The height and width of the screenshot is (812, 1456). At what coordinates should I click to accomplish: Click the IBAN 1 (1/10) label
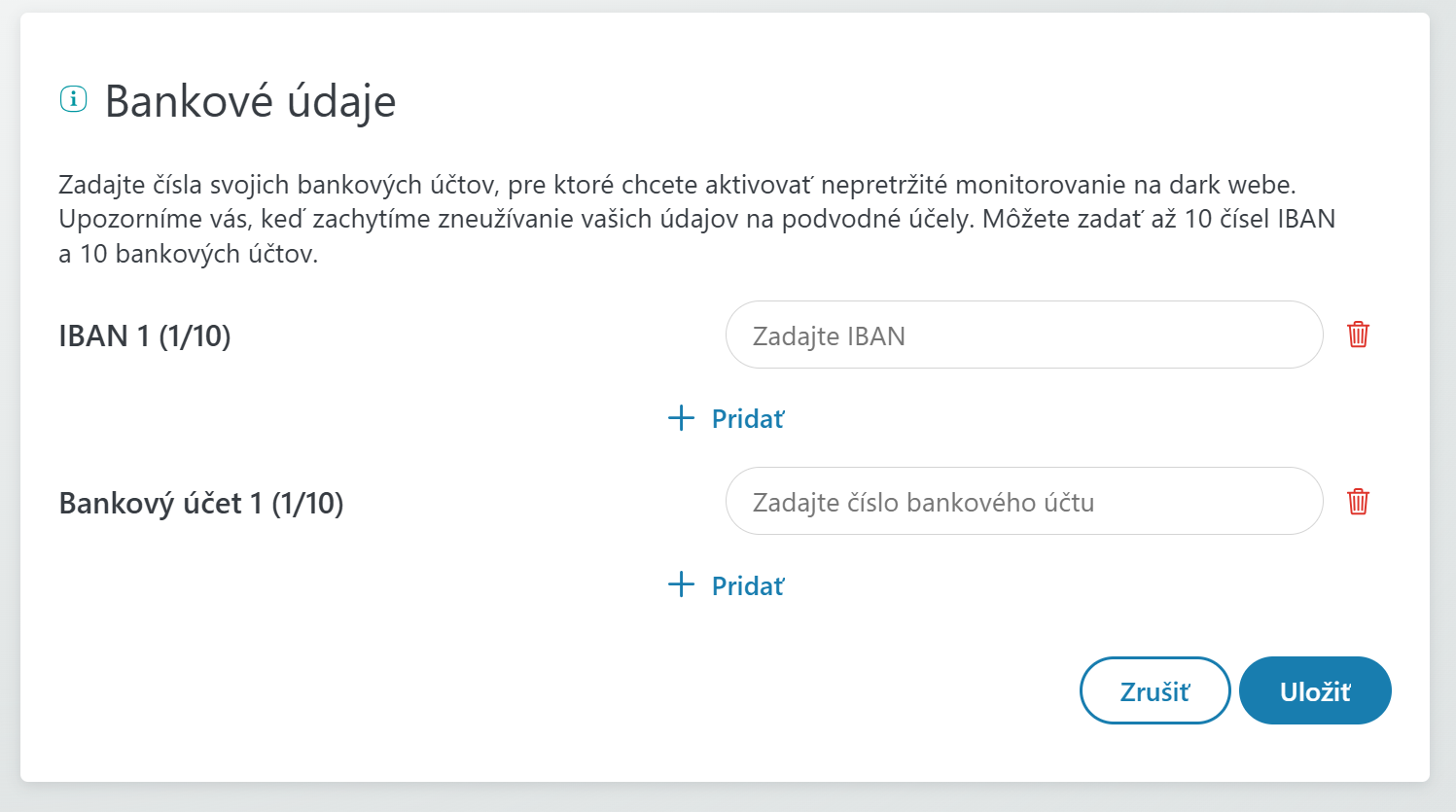click(x=145, y=336)
